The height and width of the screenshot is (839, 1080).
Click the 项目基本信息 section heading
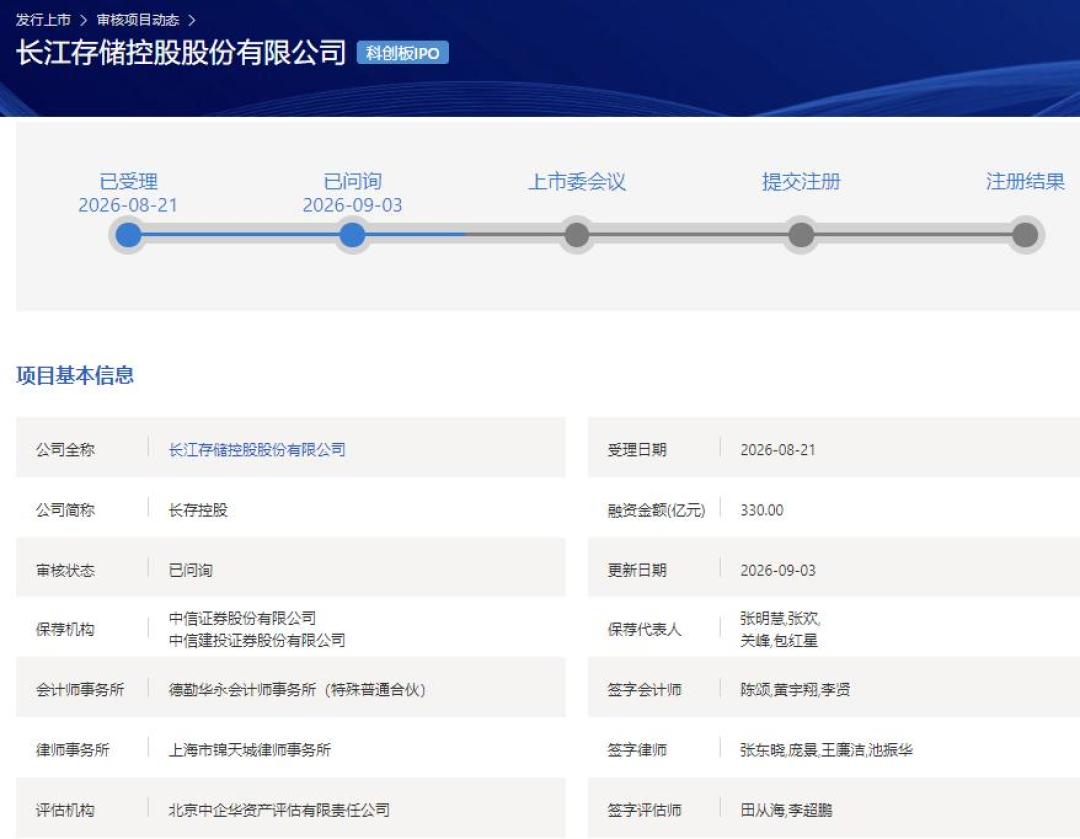[75, 375]
